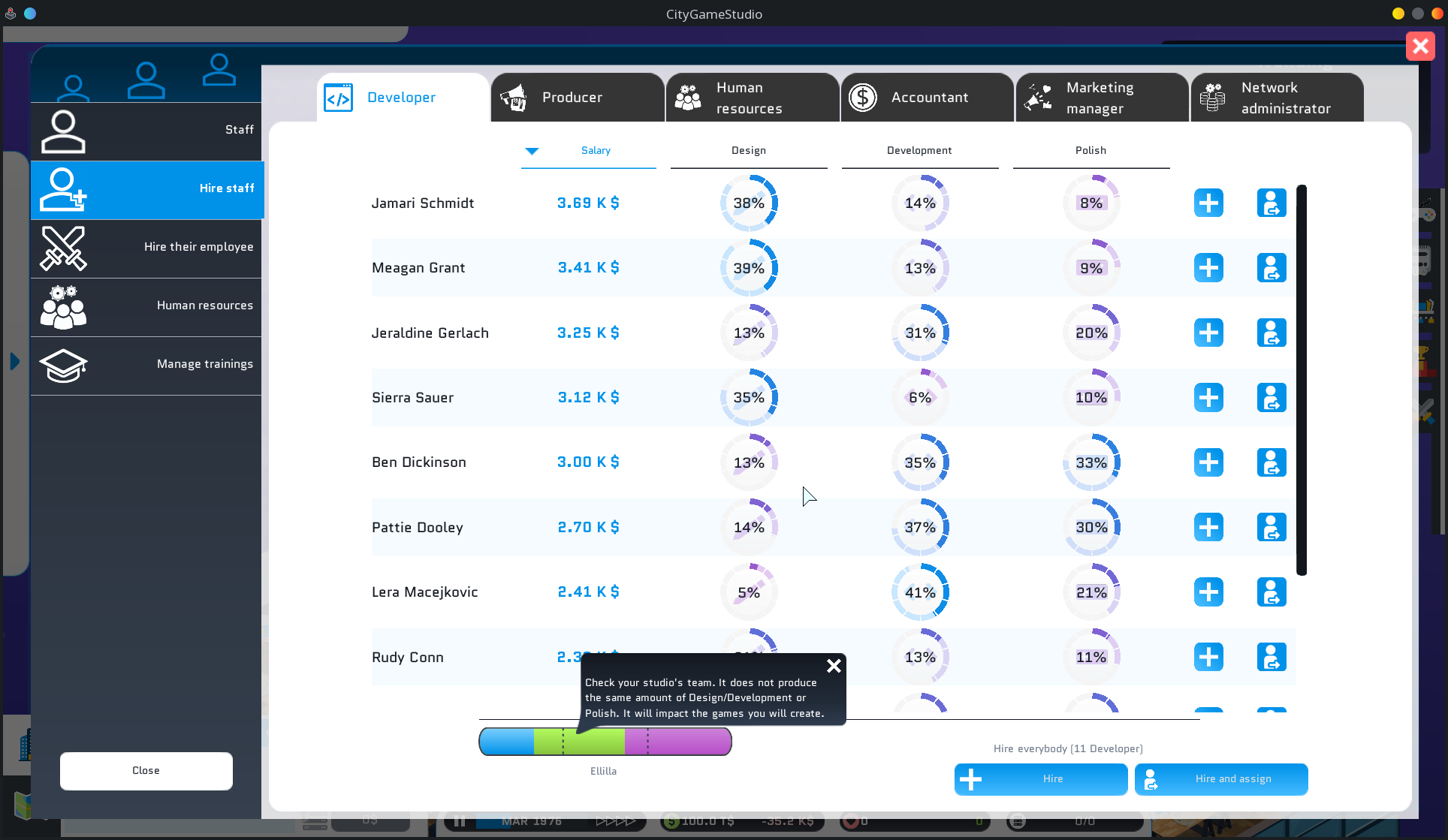The image size is (1448, 840).
Task: Click the blue Design segment of team bar
Action: [x=507, y=742]
